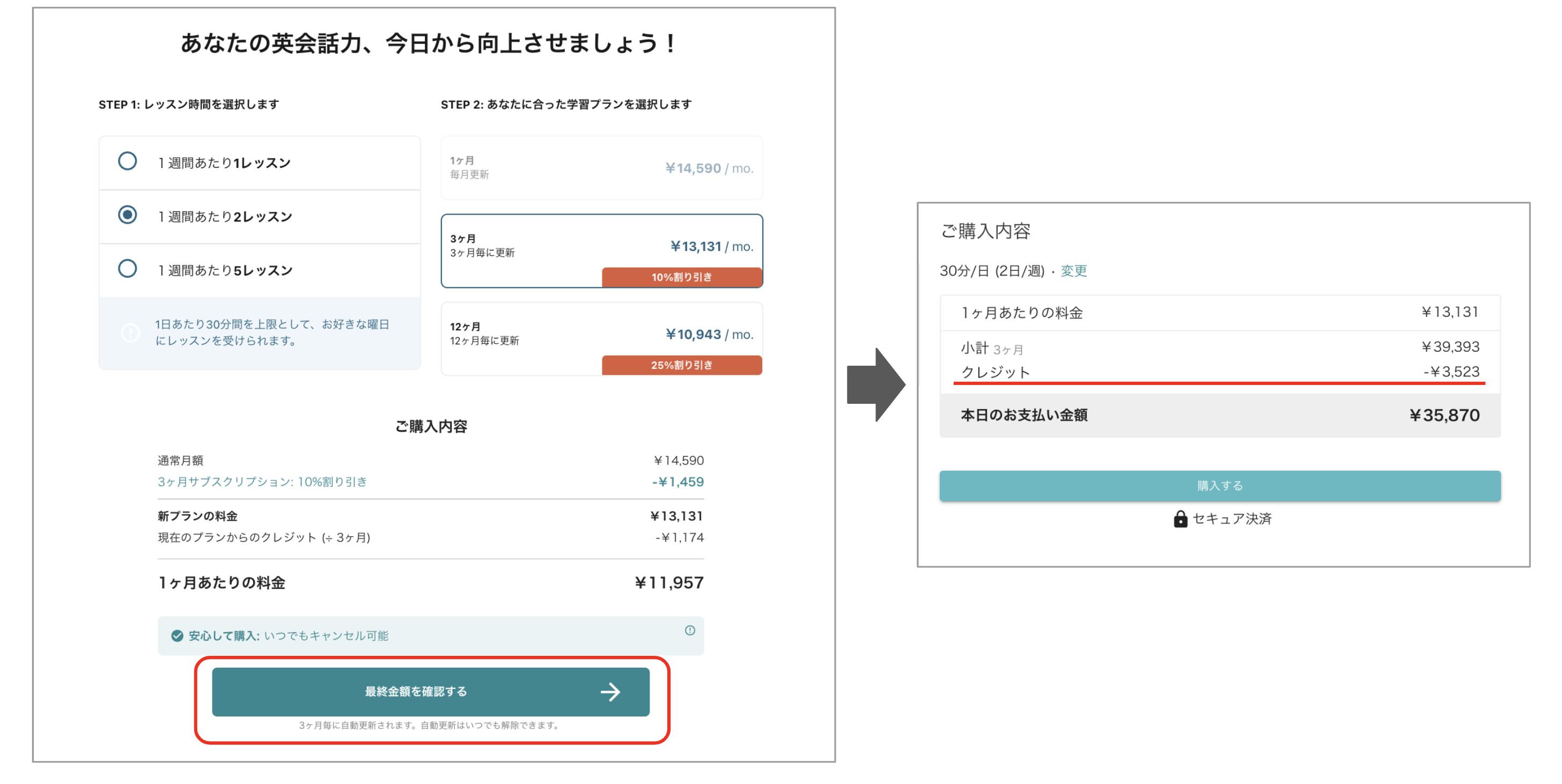Click the 新プランの料金 label

coord(198,516)
